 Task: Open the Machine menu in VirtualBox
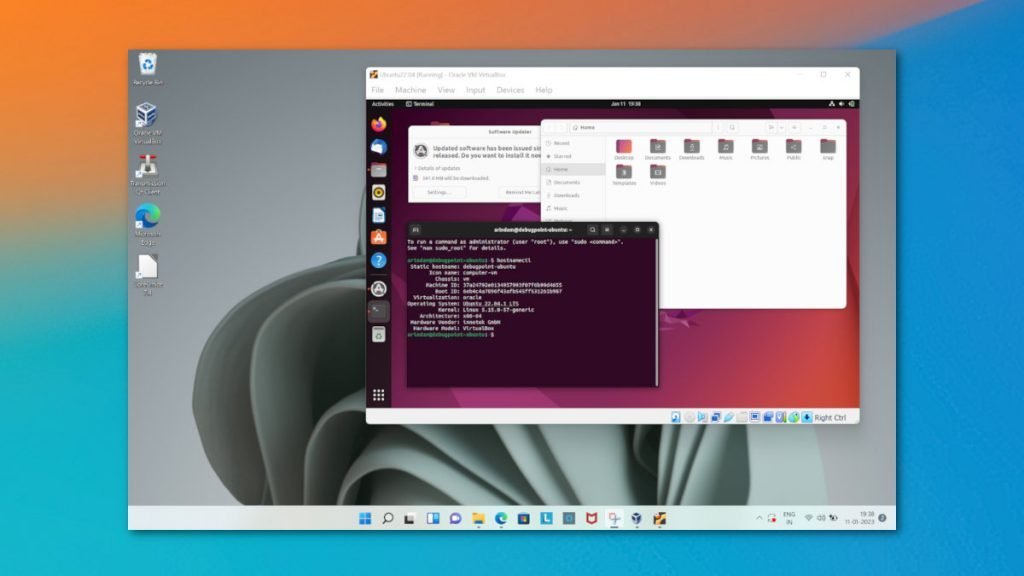(x=409, y=89)
